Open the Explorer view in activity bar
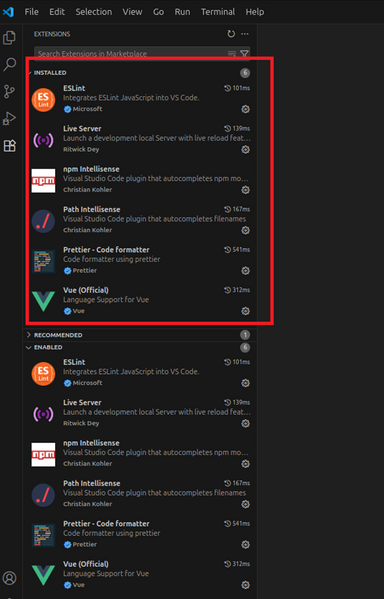This screenshot has height=599, width=384. pos(10,37)
